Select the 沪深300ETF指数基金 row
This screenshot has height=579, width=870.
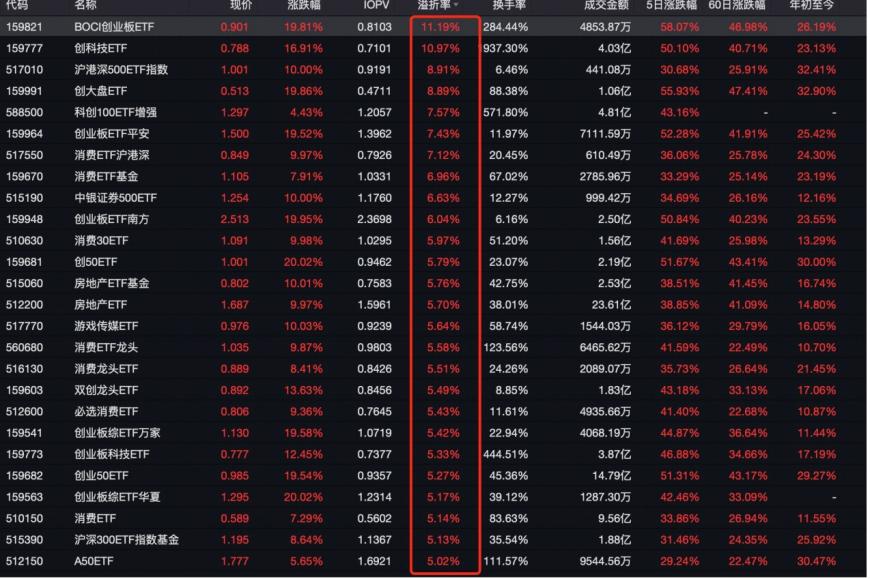pyautogui.click(x=433, y=540)
